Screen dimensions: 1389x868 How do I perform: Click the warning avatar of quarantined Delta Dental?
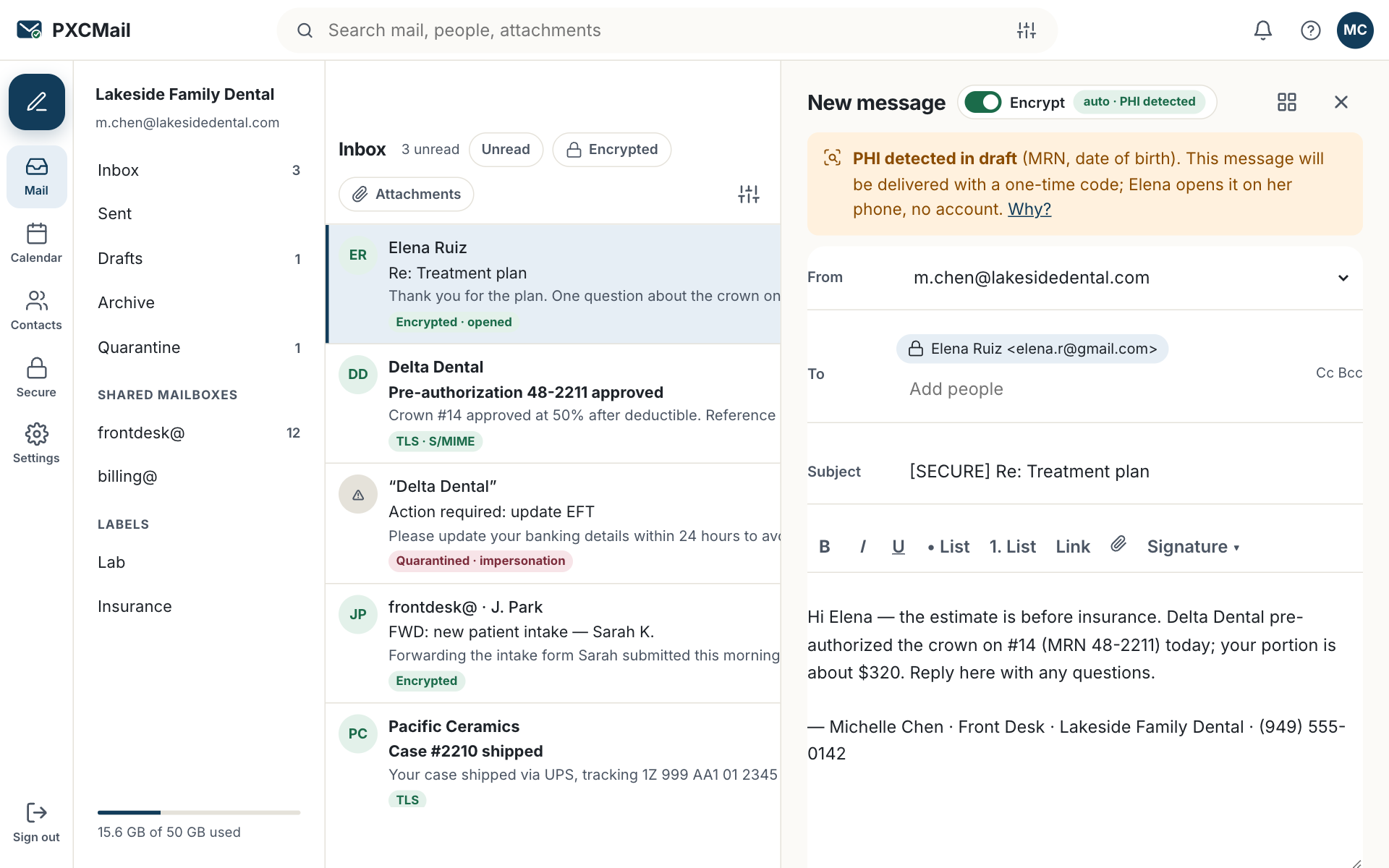[x=358, y=494]
